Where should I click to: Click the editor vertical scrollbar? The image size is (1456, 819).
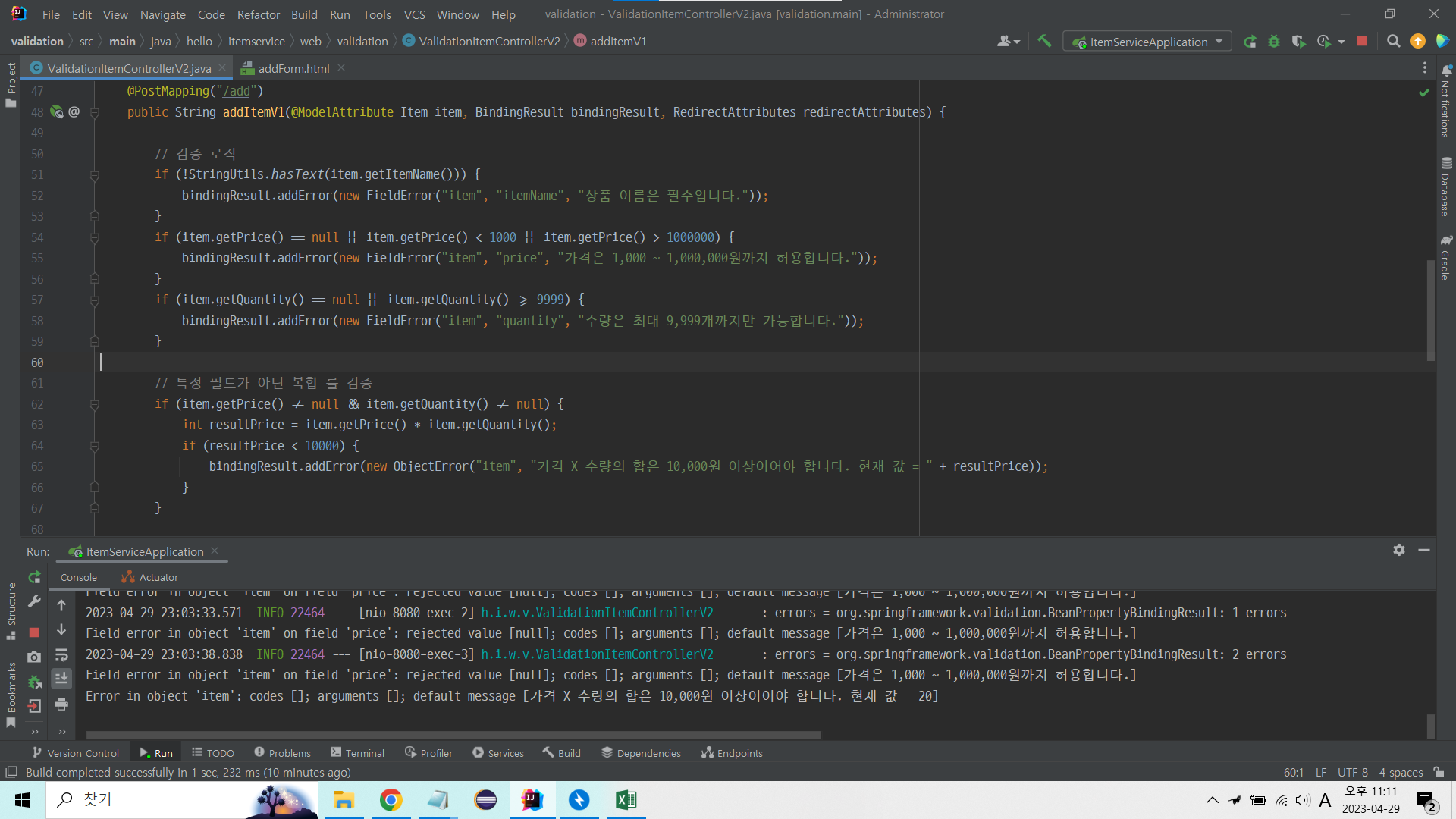coord(1430,311)
